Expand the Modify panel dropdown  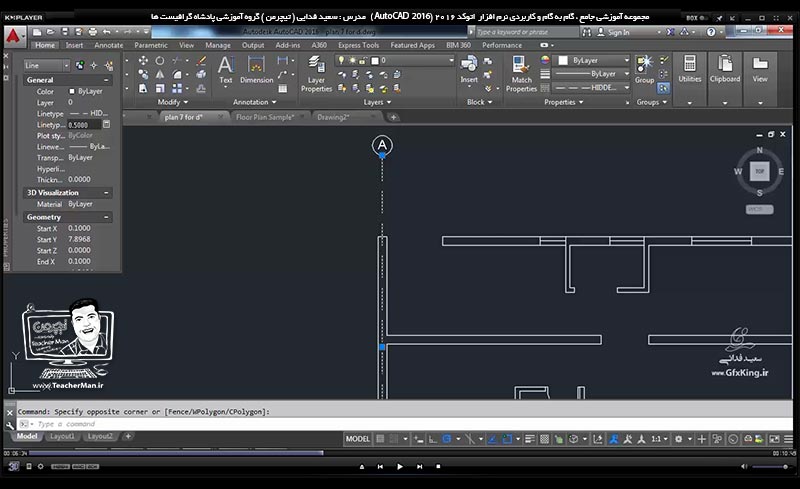(172, 102)
